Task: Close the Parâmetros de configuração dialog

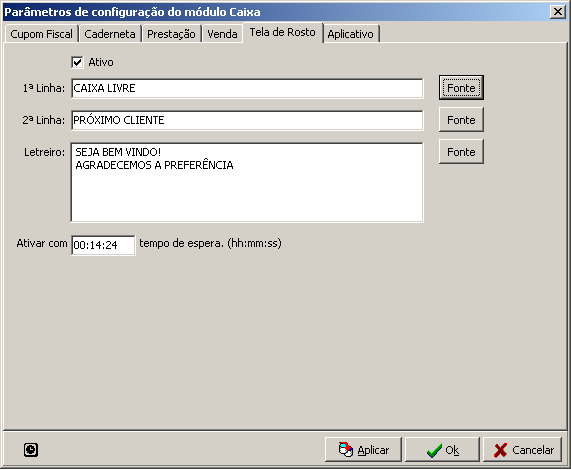Action: (558, 12)
